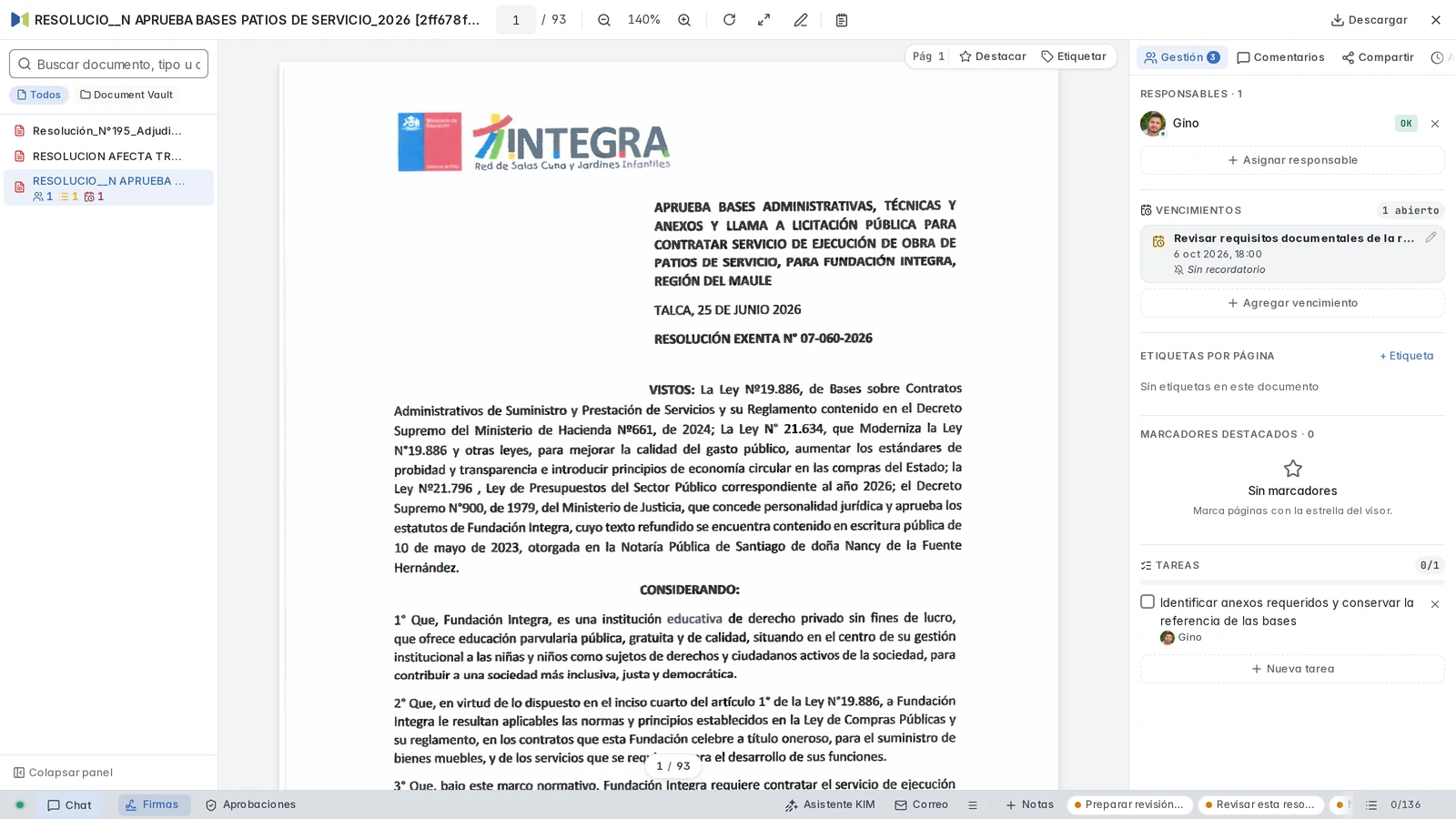The height and width of the screenshot is (819, 1456).
Task: Open Aprobaciones in the bottom bar
Action: click(x=250, y=805)
